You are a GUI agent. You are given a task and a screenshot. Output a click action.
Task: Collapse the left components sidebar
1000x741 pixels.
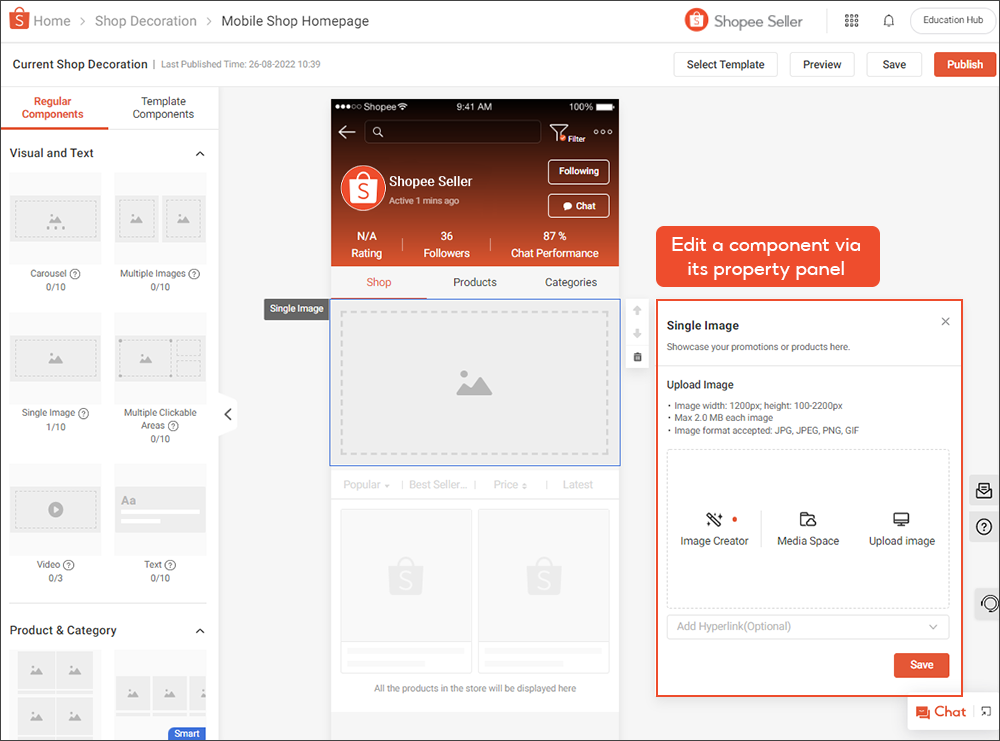point(228,414)
